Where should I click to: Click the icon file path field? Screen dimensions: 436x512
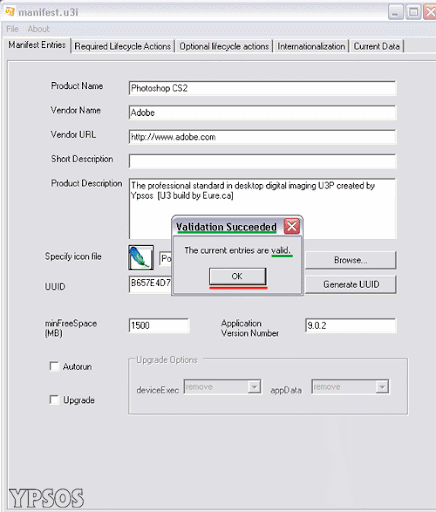coord(166,259)
